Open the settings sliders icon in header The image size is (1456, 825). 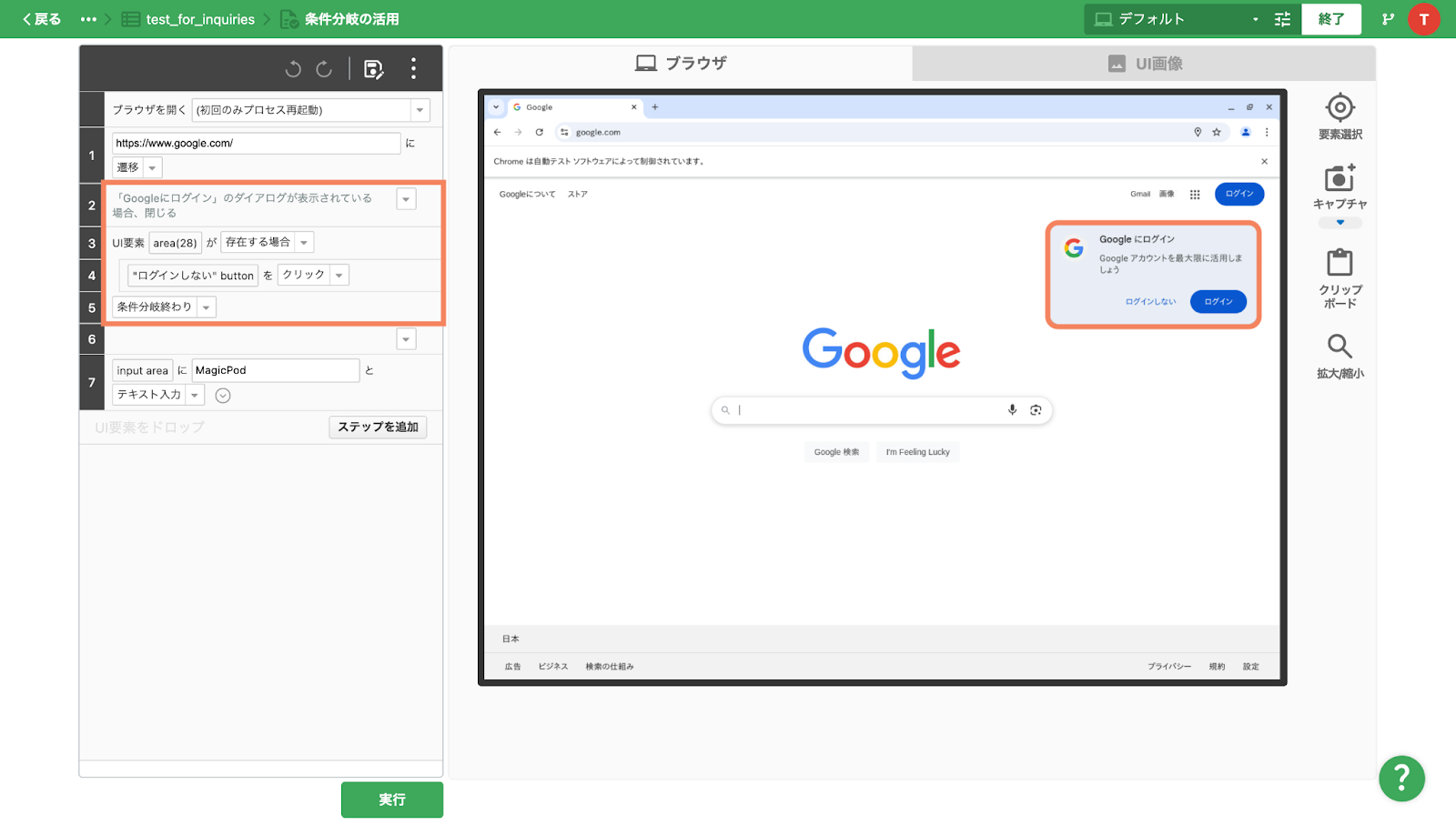[1282, 19]
